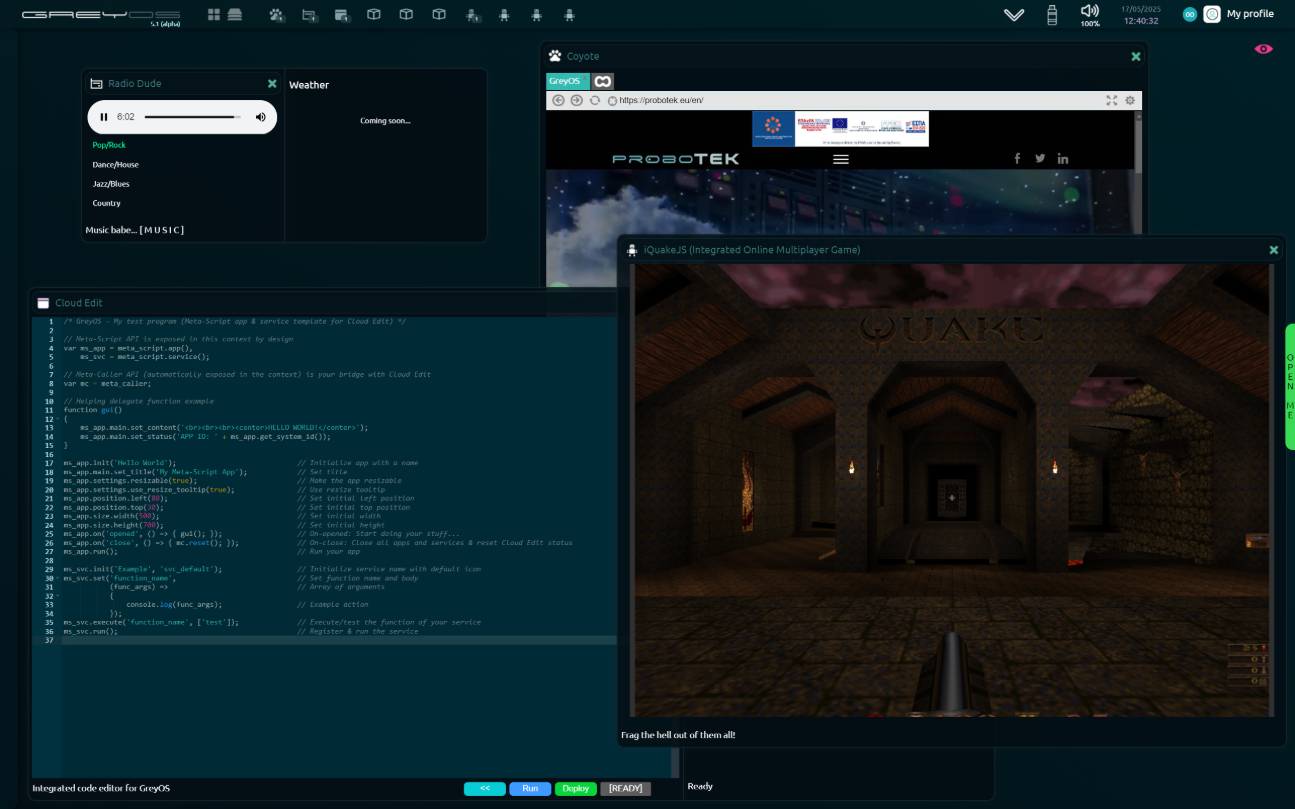Open the Probotek hamburger menu
Viewport: 1295px width, 809px height.
click(x=841, y=159)
